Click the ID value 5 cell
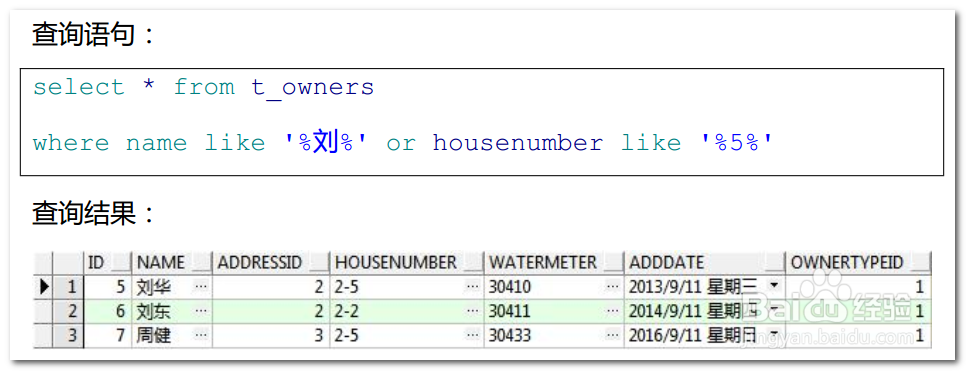Screen dimensions: 966x371 (108, 287)
